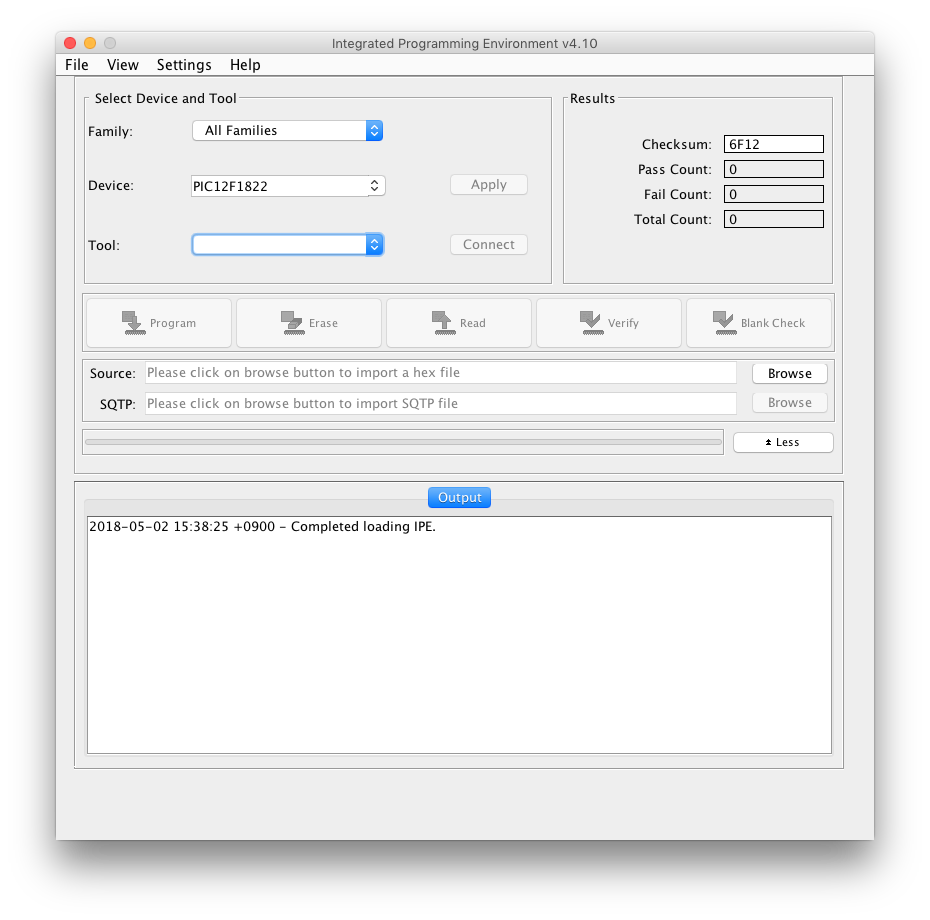Open the Settings menu
Screen dimensions: 930x920
[x=184, y=65]
